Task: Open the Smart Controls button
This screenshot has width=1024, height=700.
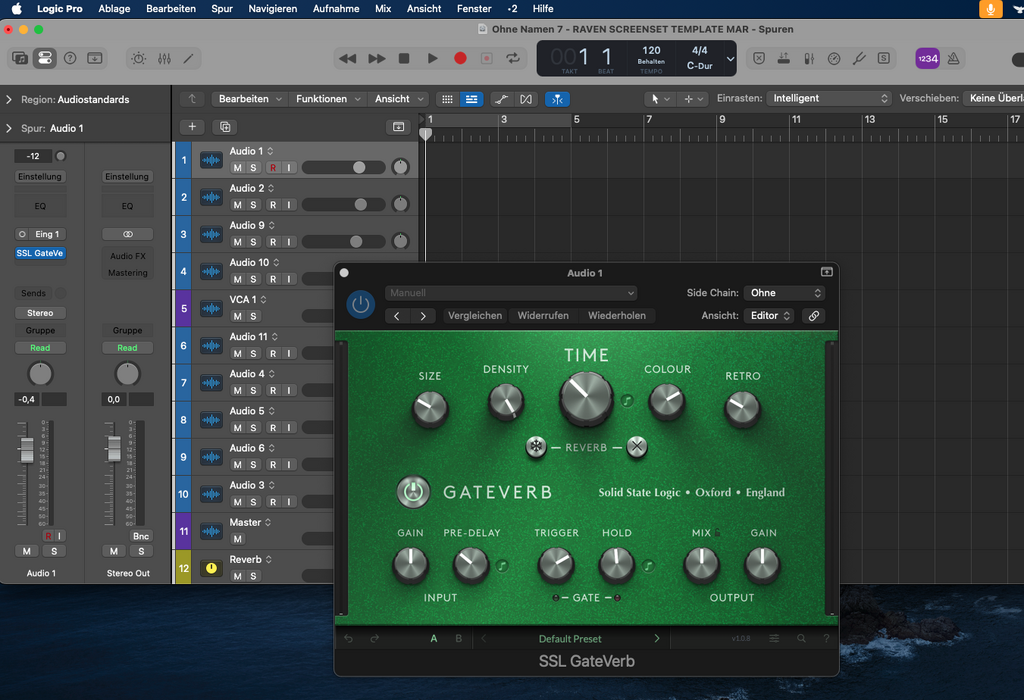Action: [x=138, y=58]
